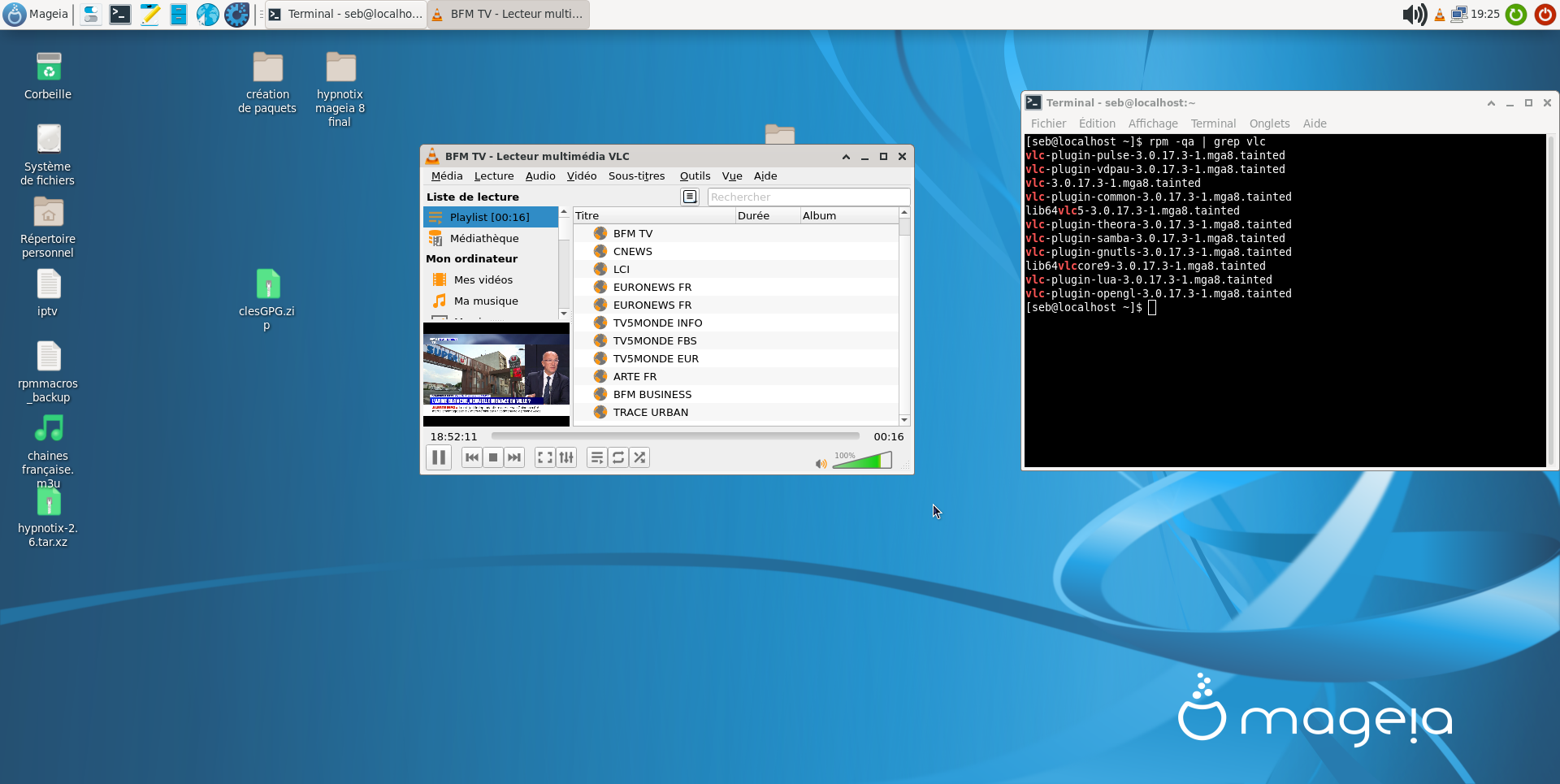The image size is (1560, 784).
Task: Adjust the VLC volume slider
Action: [x=862, y=461]
